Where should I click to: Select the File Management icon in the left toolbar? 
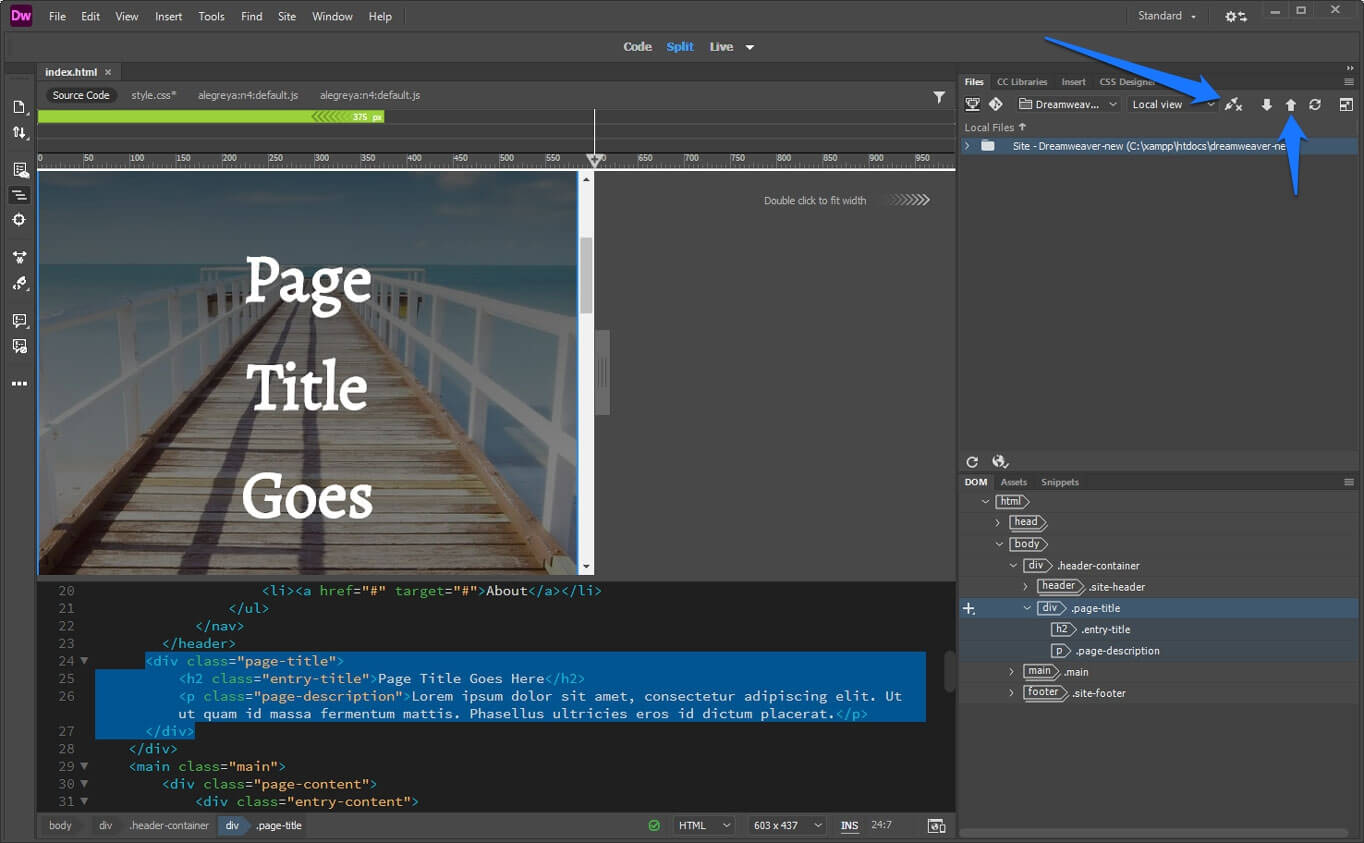click(x=19, y=132)
